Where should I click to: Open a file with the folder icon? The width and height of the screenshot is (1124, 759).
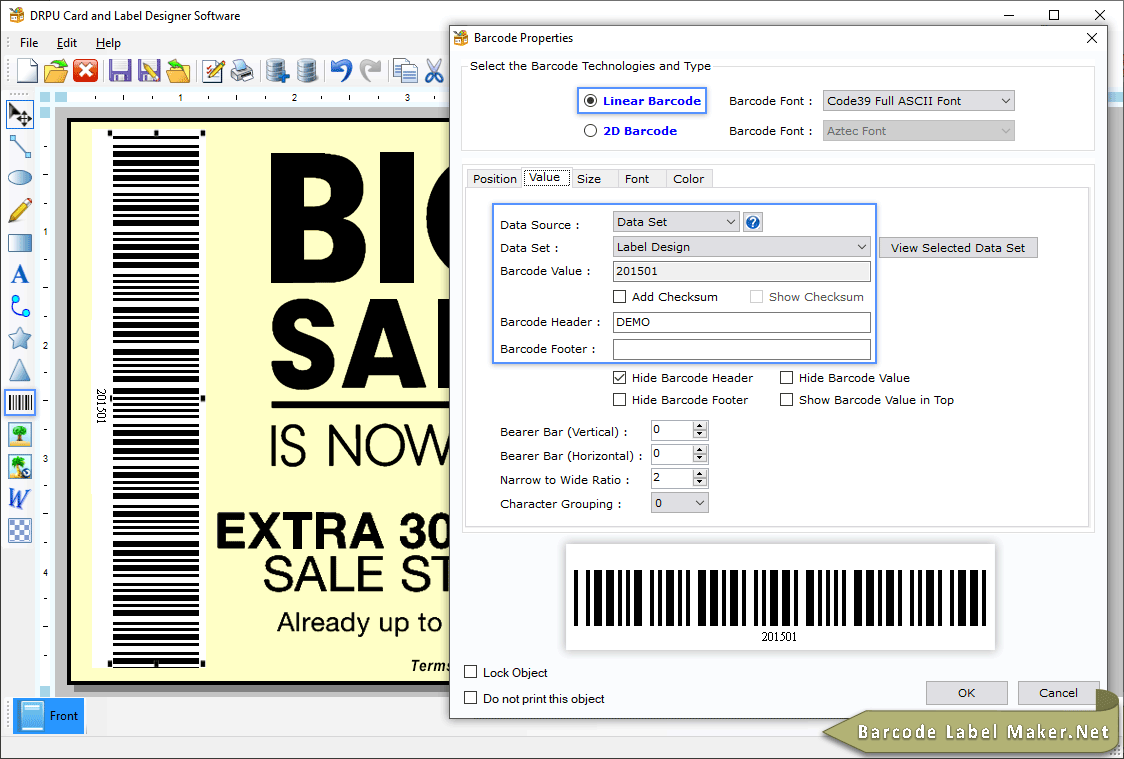(56, 70)
